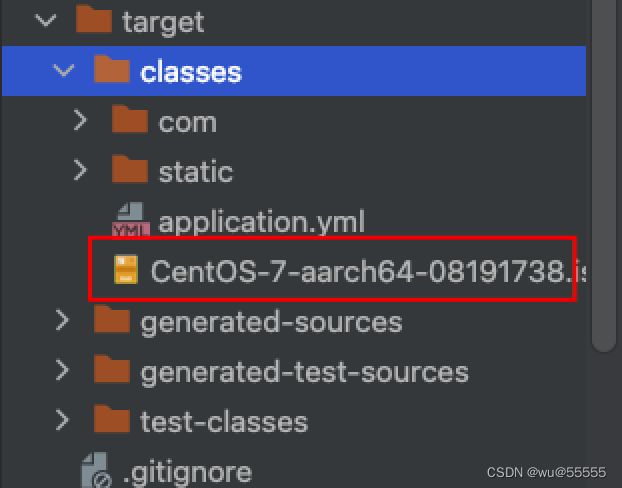The height and width of the screenshot is (488, 622).
Task: Select the application.yml file label
Action: [x=262, y=221]
